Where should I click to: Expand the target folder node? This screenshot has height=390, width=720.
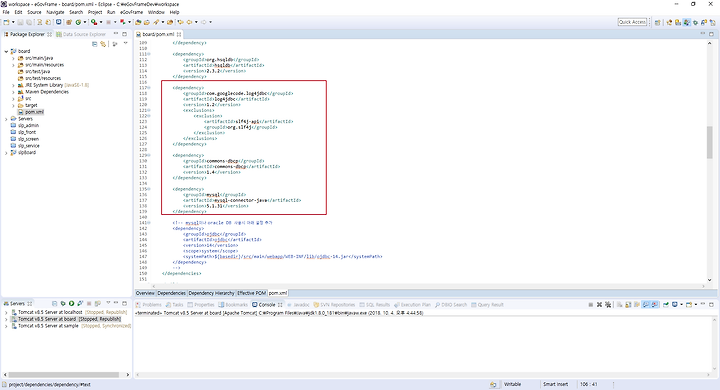(x=13, y=105)
